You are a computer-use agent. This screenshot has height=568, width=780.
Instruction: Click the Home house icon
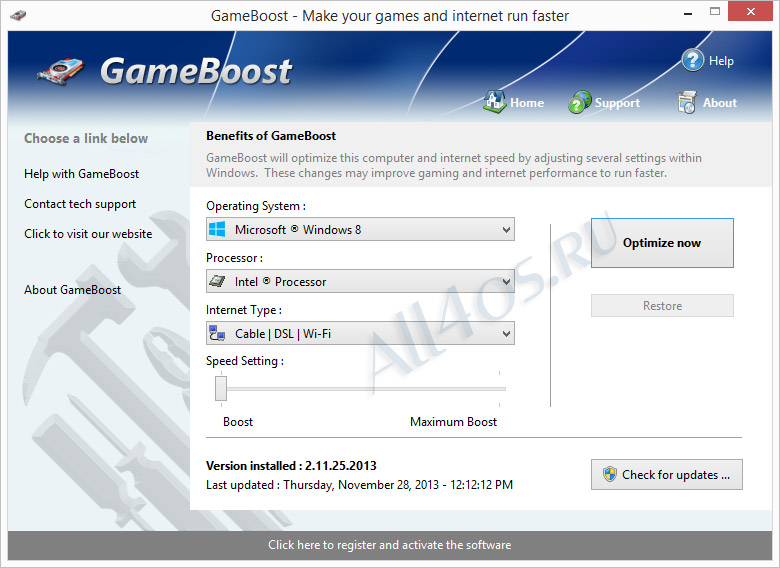[494, 101]
